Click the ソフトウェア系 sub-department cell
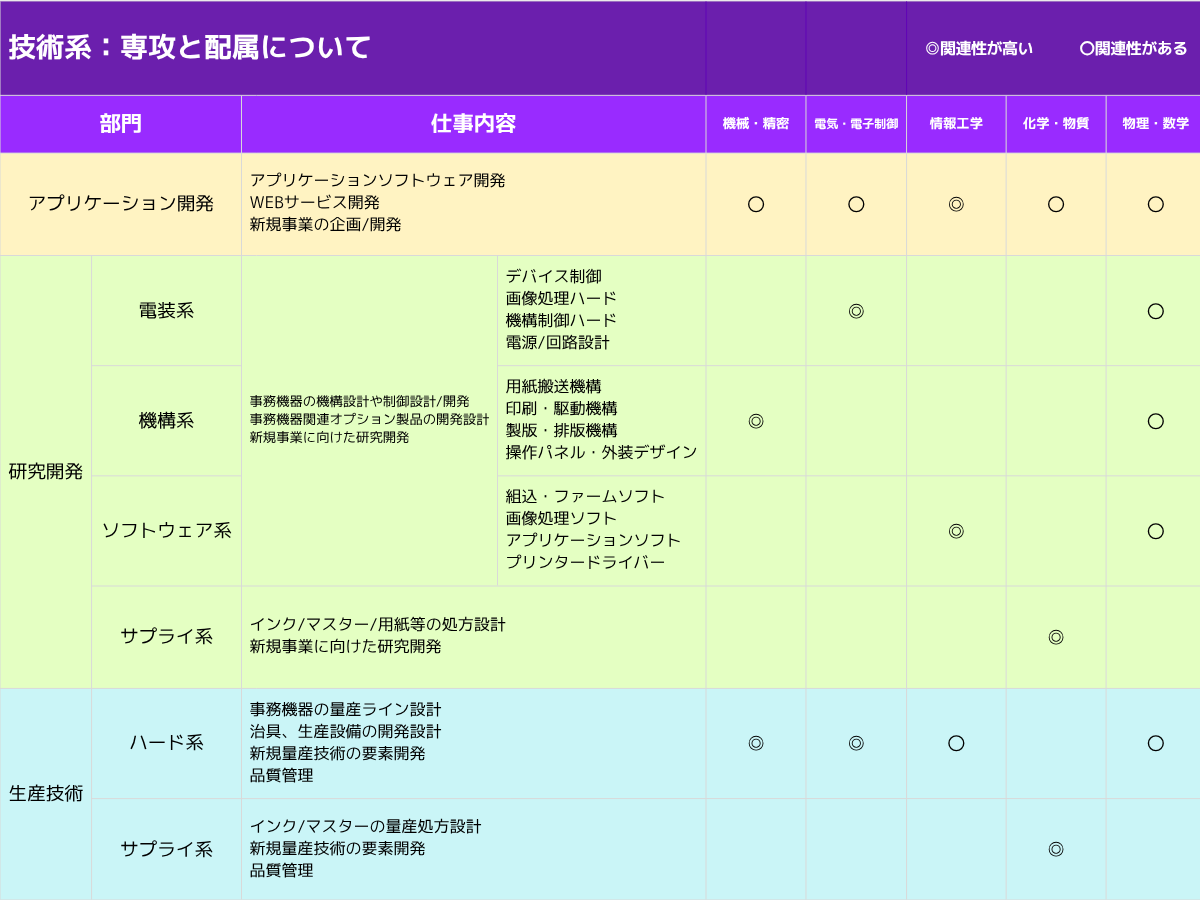The width and height of the screenshot is (1200, 900). coord(166,531)
